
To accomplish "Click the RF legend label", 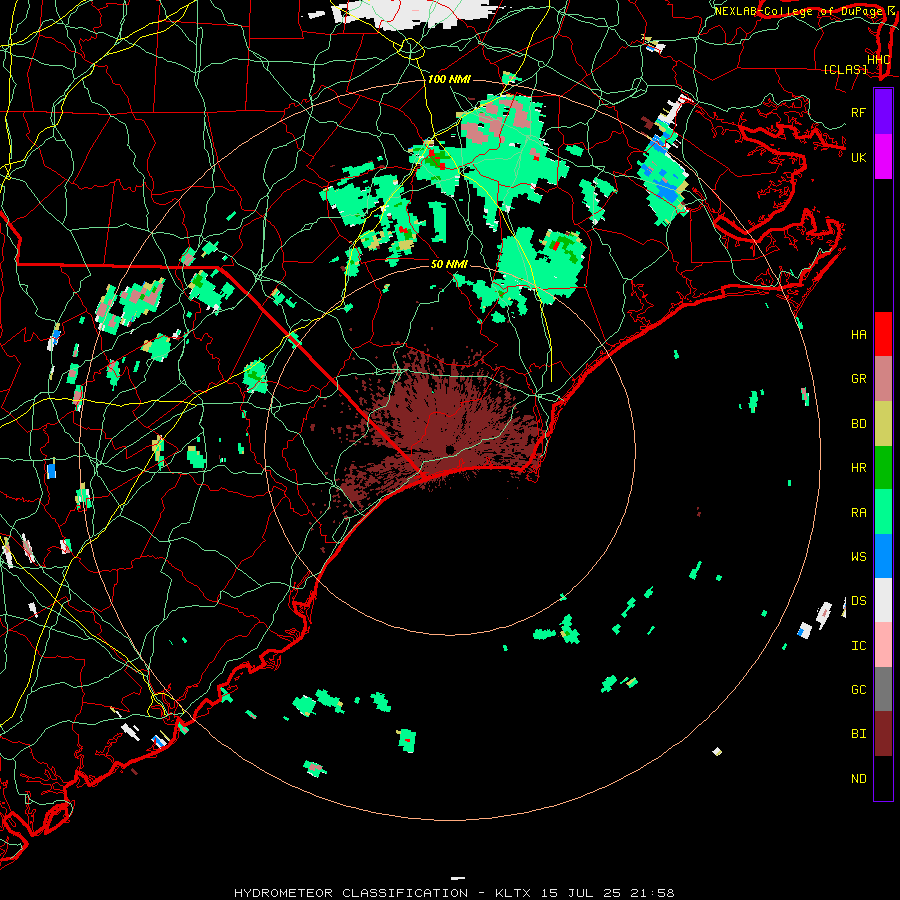I will tap(858, 112).
